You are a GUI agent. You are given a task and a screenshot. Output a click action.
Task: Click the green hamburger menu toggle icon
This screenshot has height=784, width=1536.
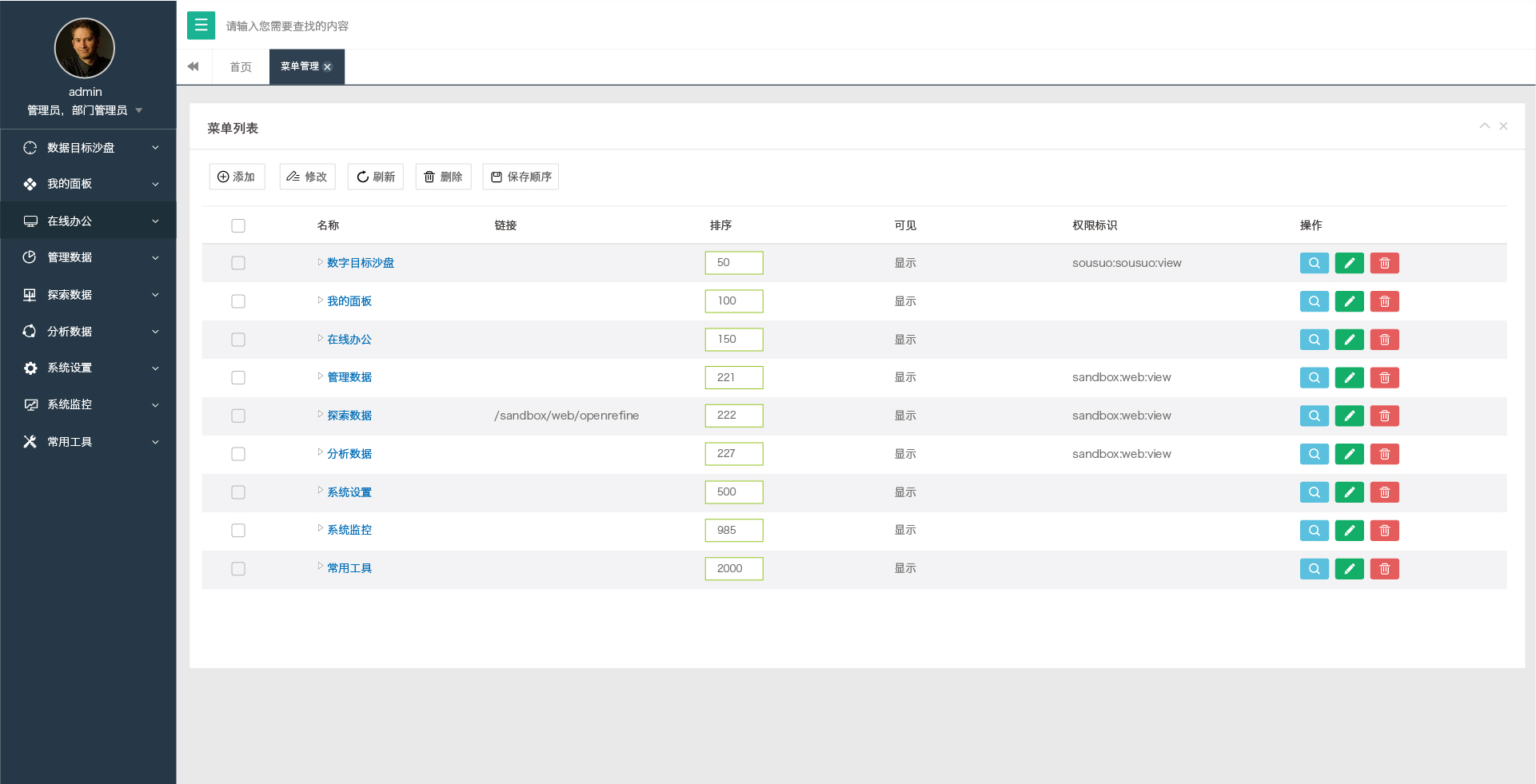click(201, 26)
